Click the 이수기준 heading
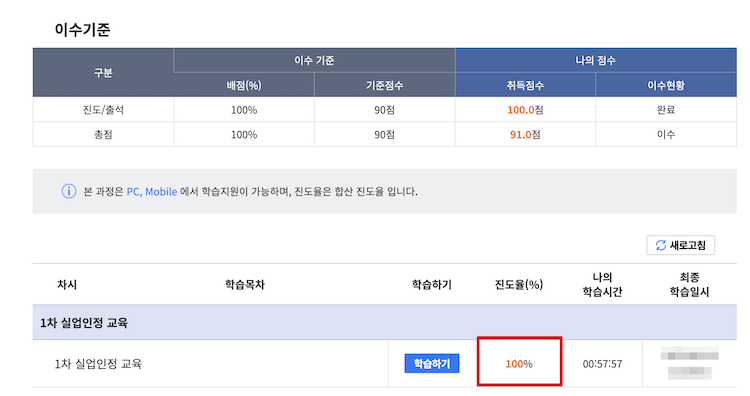Screen dimensions: 750x396 [82, 30]
